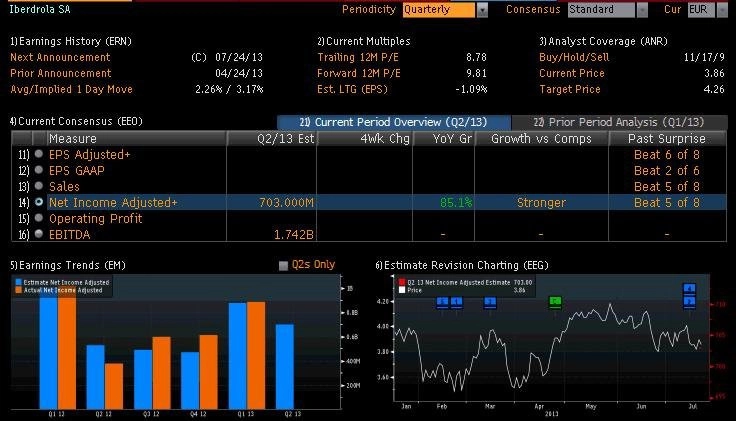Viewport: 736px width, 421px height.
Task: Click the Trailing 12M P/E value 8.78
Action: [476, 57]
